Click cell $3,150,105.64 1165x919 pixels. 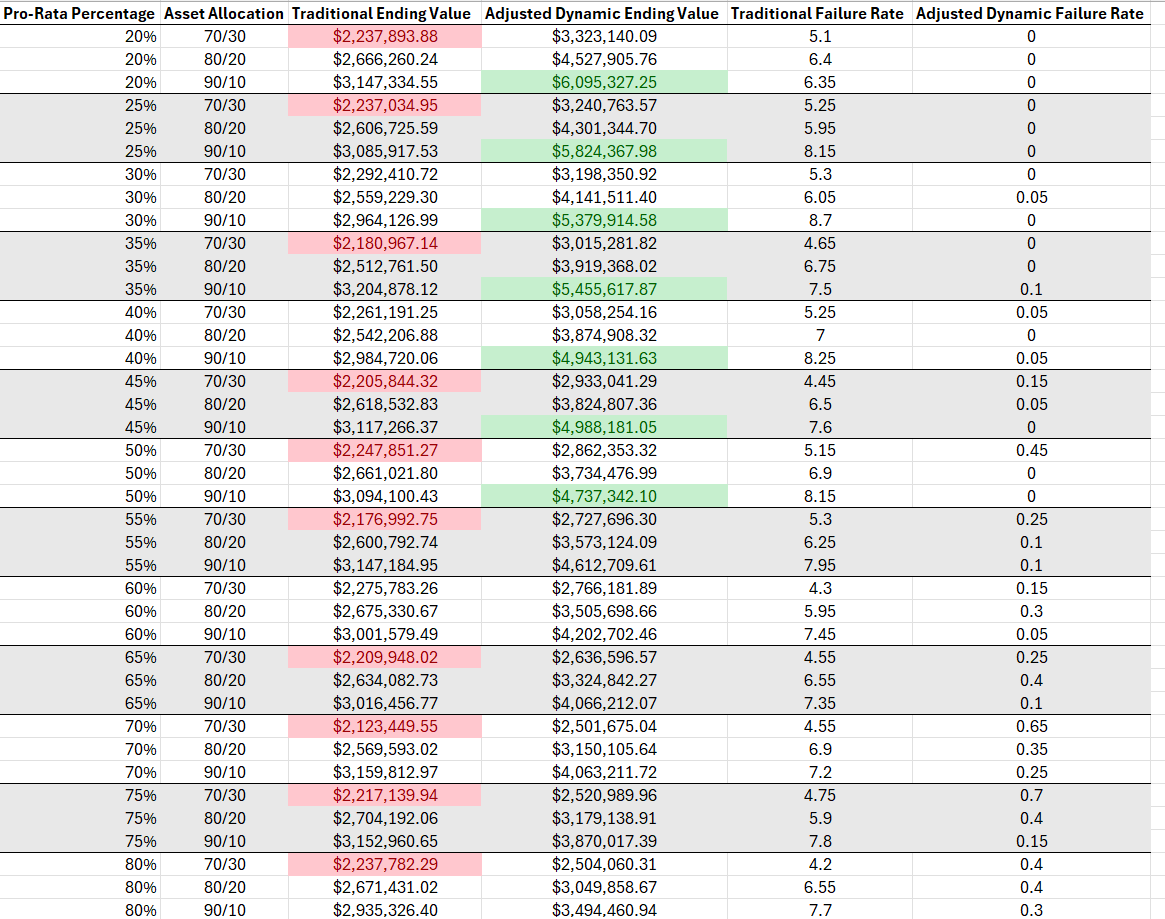click(x=604, y=750)
